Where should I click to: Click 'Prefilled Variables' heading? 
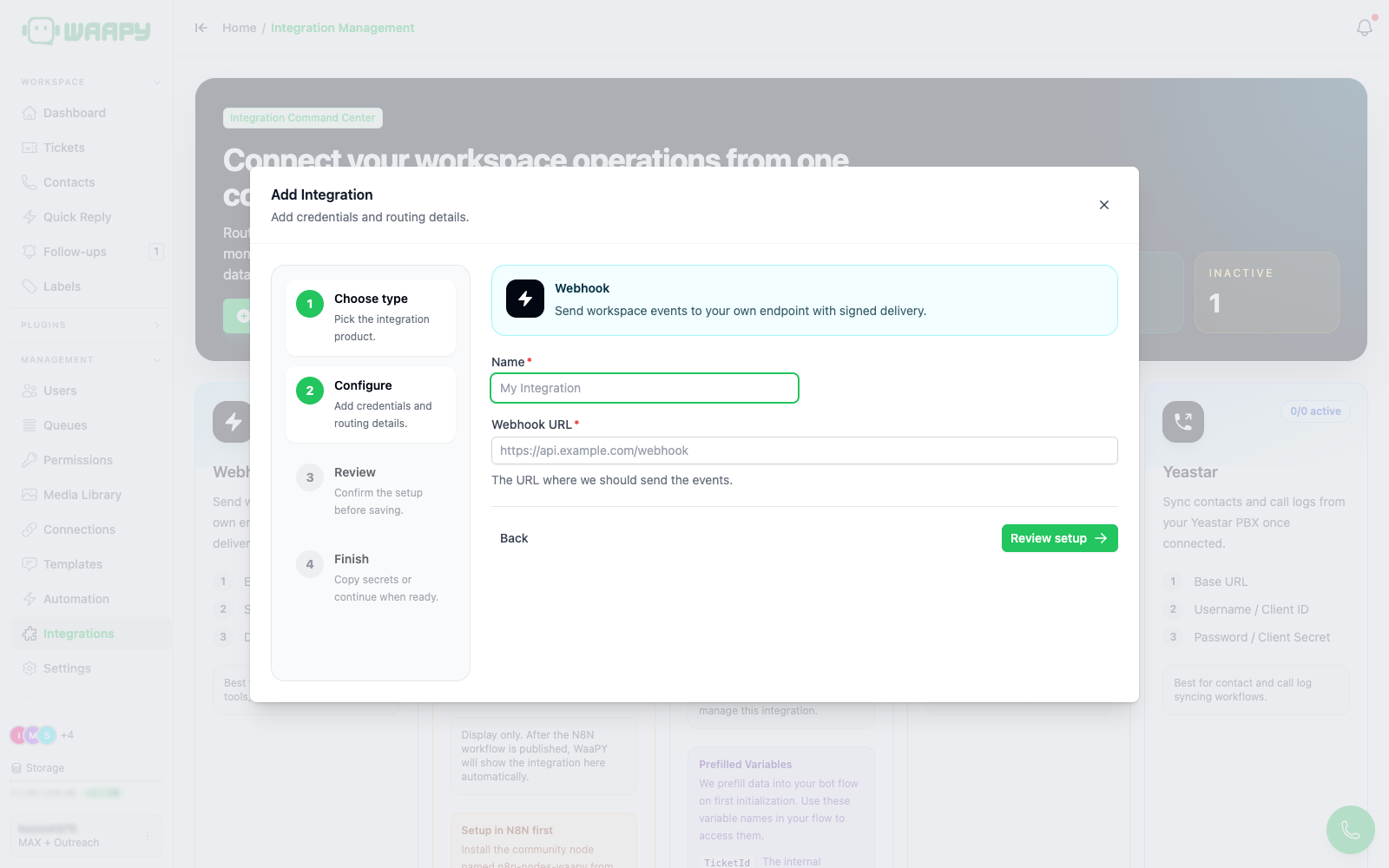tap(745, 765)
